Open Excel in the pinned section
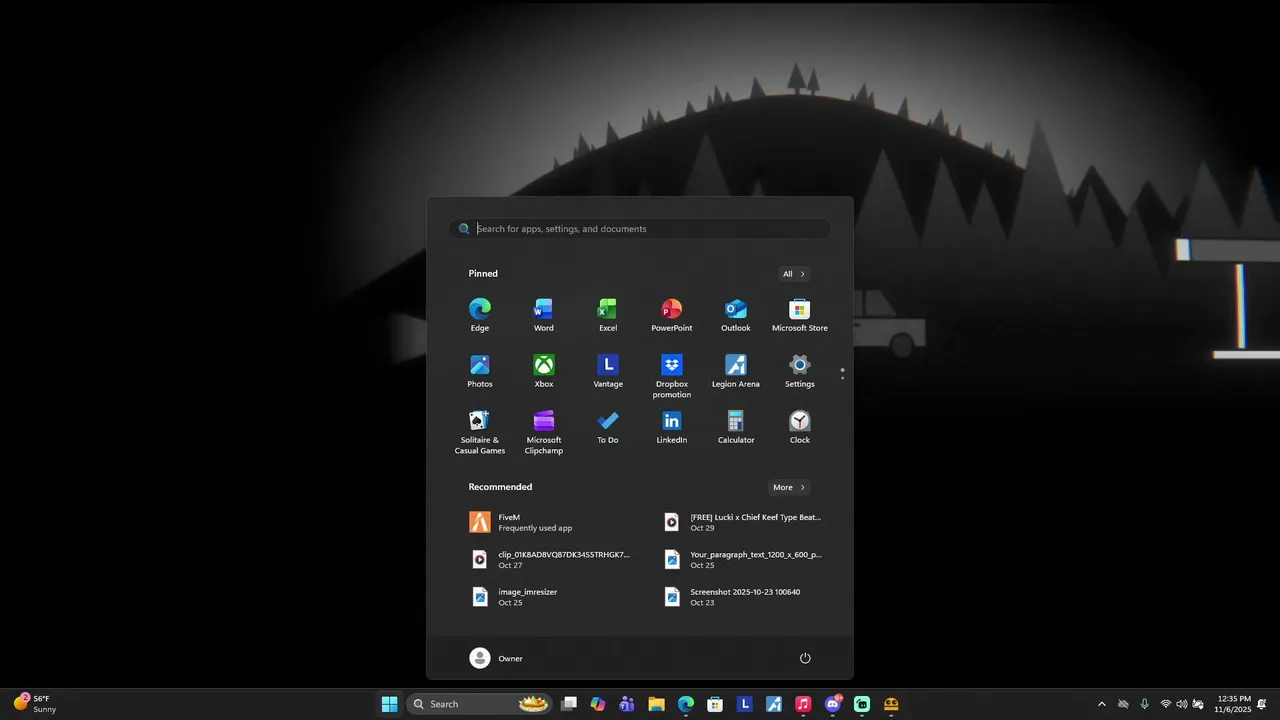1280x720 pixels. tap(608, 315)
